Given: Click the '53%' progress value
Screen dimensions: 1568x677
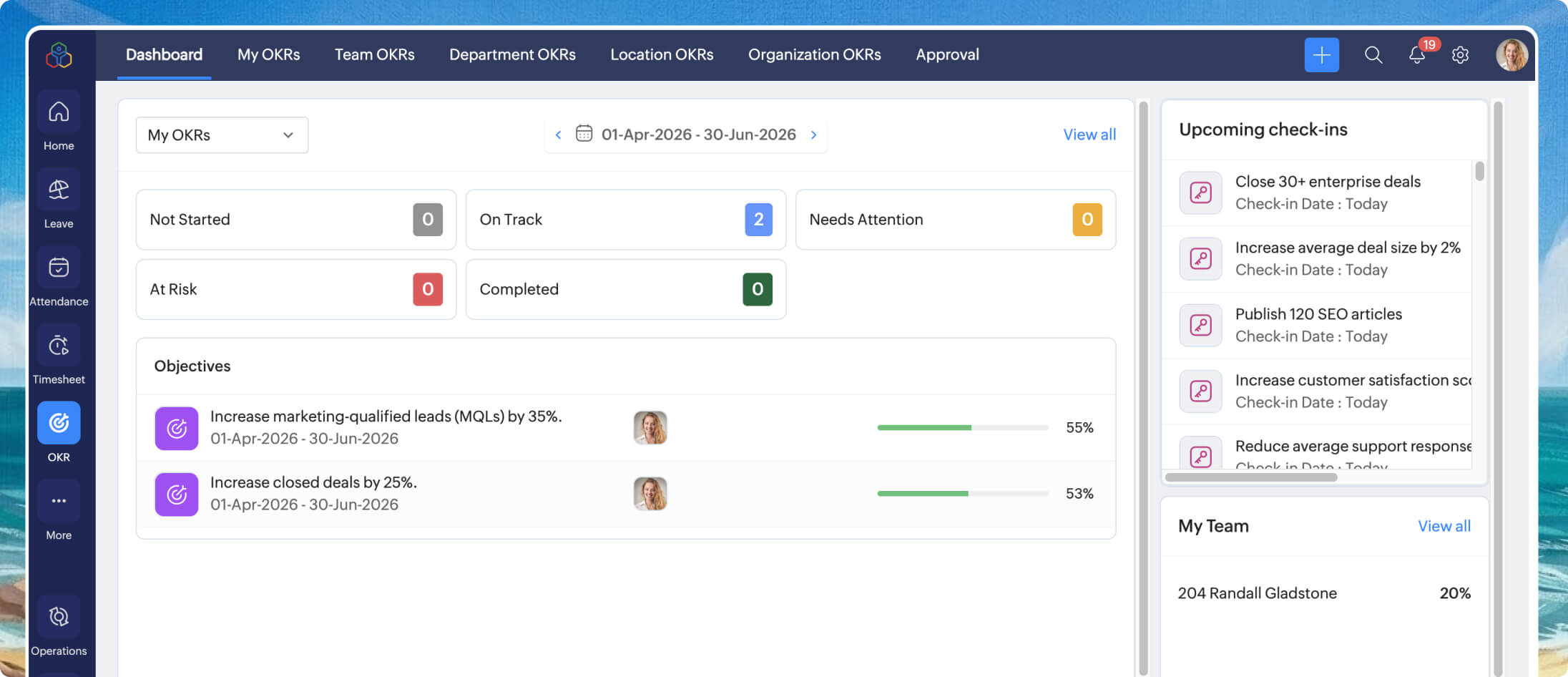Looking at the screenshot, I should coord(1079,493).
